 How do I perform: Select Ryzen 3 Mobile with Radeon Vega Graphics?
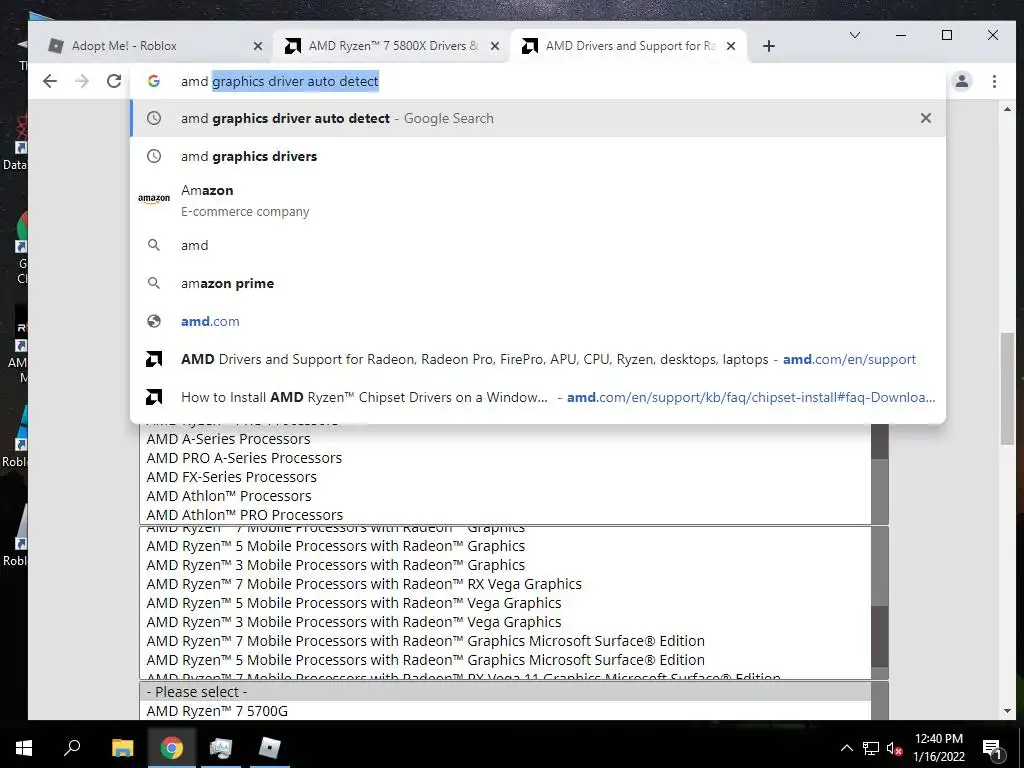[x=505, y=622]
